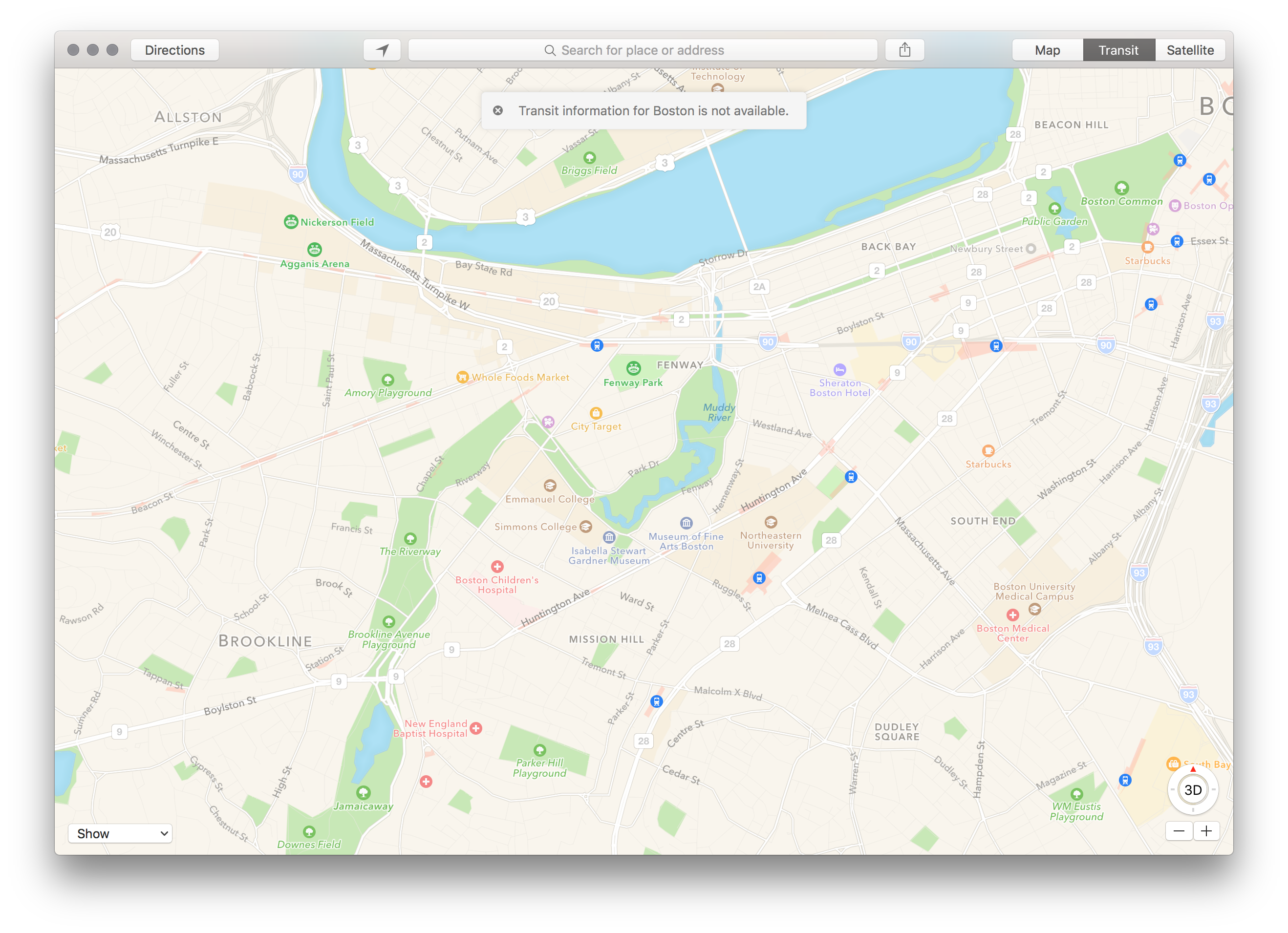This screenshot has height=933, width=1288.
Task: Open the Share menu icon
Action: [904, 50]
